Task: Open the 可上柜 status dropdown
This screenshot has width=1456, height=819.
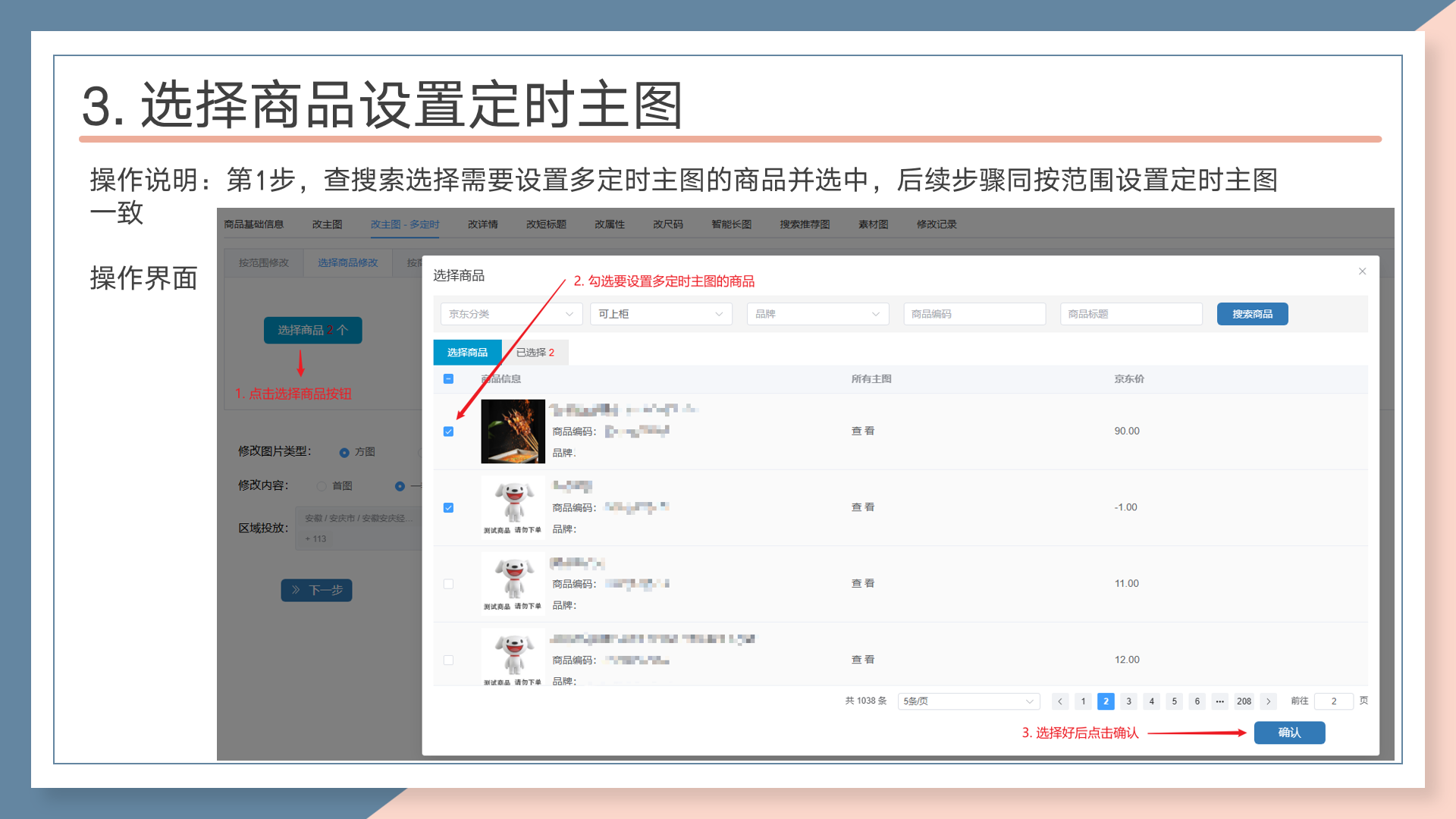Action: point(661,314)
